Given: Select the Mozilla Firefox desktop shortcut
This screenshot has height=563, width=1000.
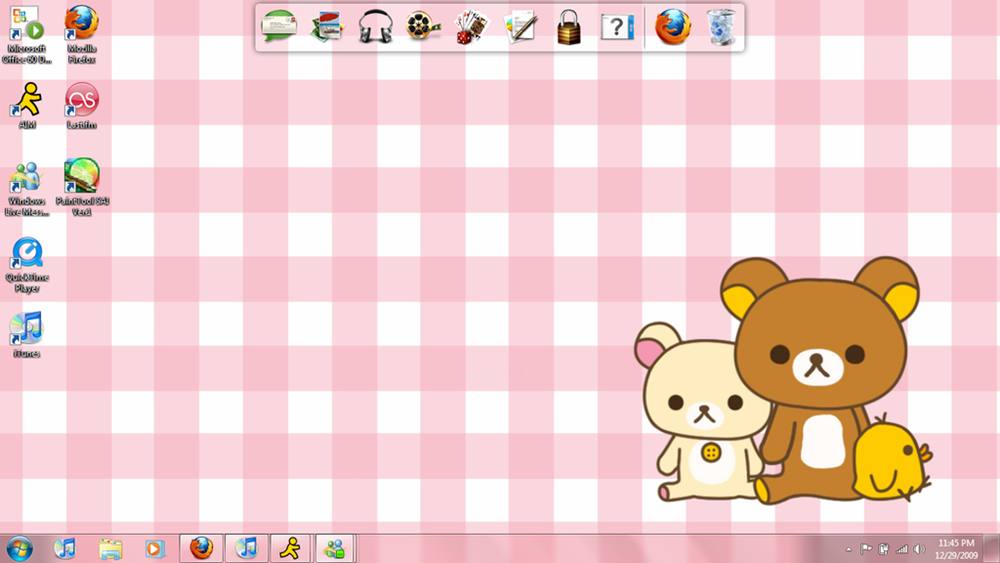Looking at the screenshot, I should tap(82, 35).
